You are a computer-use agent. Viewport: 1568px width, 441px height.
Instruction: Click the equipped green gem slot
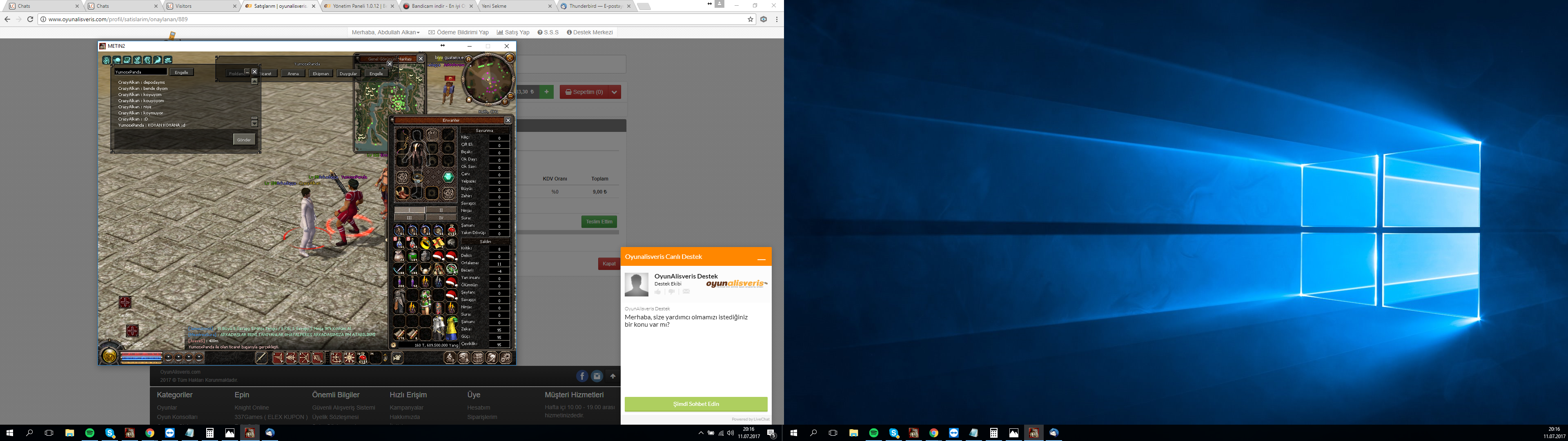pos(449,177)
